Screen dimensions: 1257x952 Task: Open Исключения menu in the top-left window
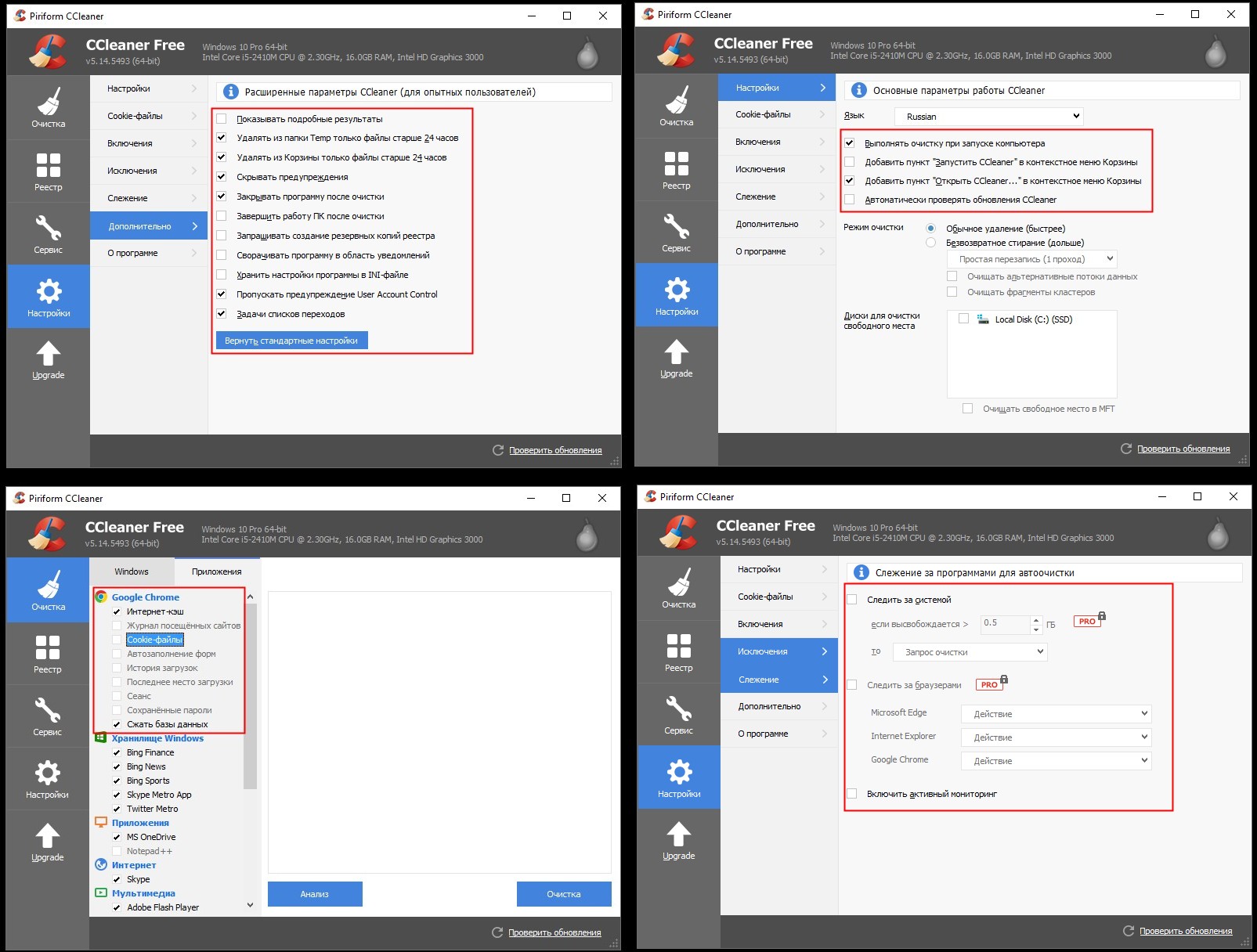tap(149, 171)
